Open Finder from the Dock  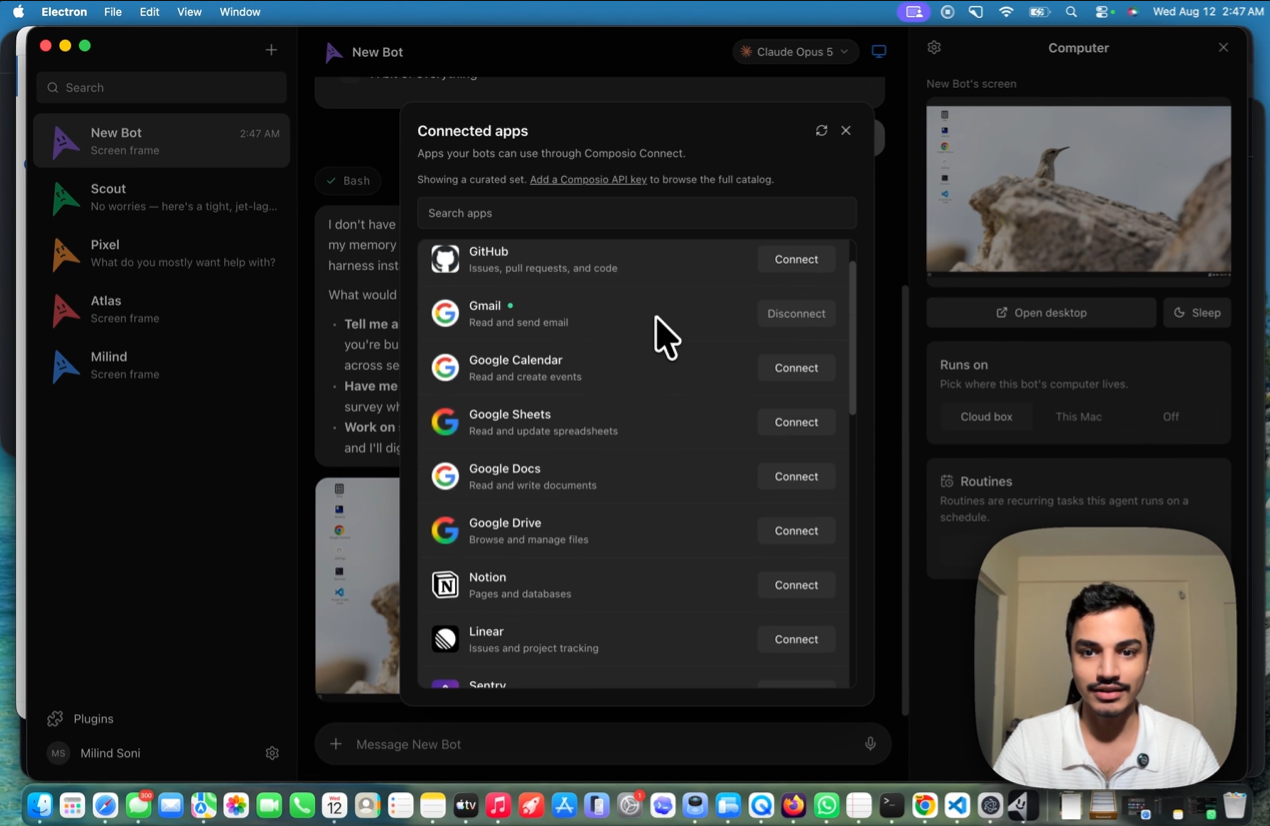(40, 805)
